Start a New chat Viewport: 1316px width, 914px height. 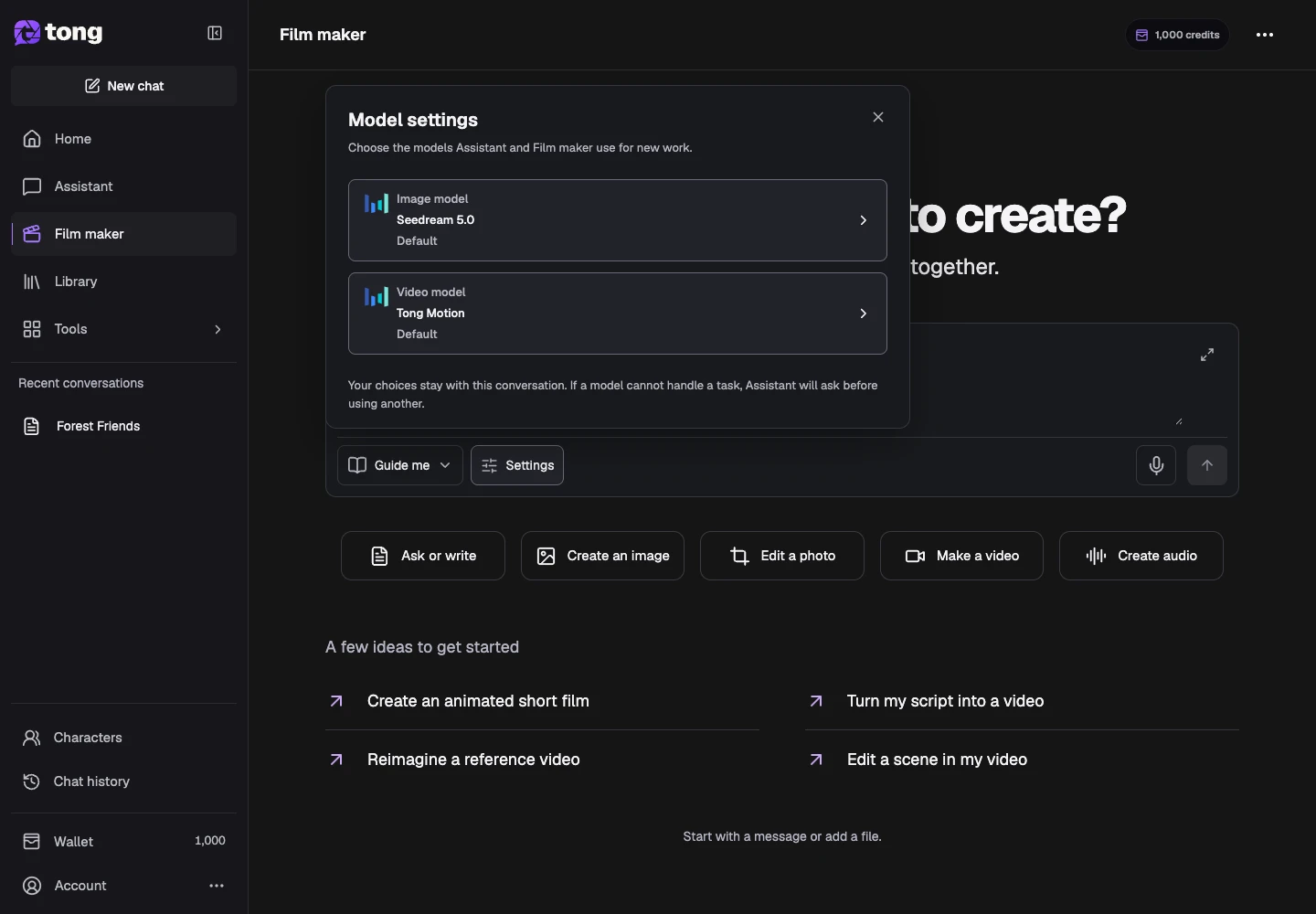point(124,86)
